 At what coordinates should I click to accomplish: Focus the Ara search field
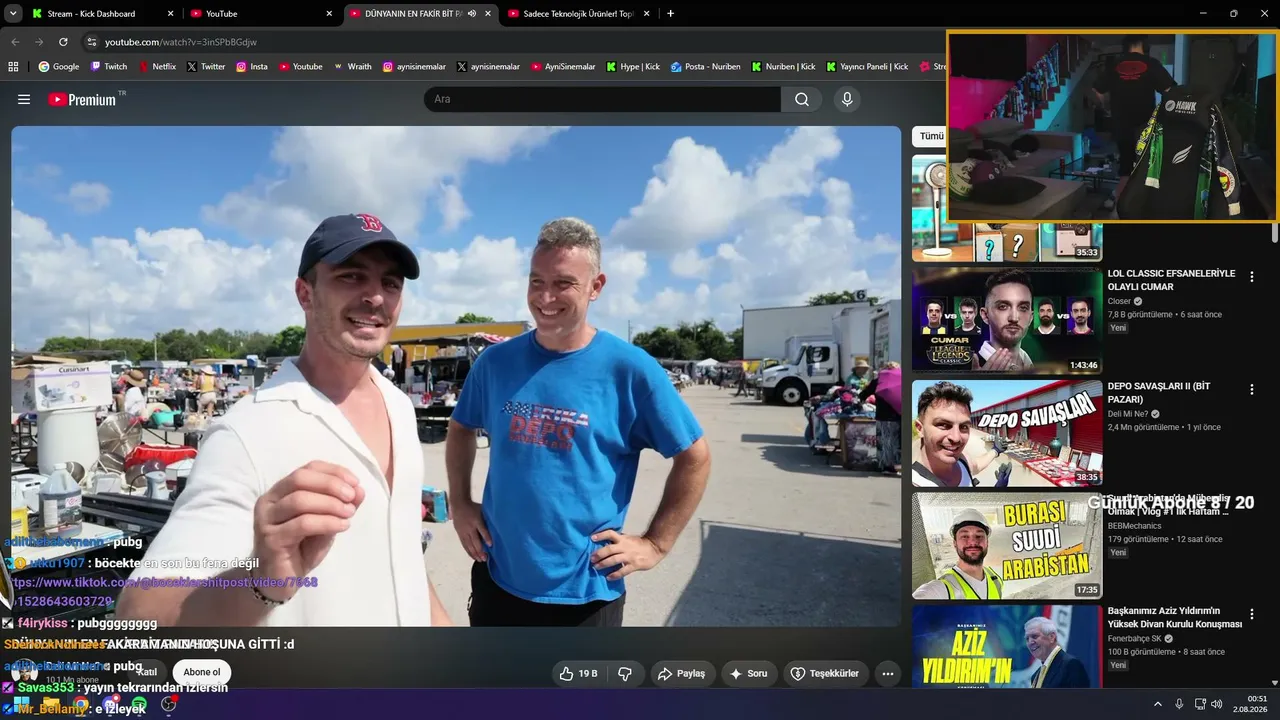pyautogui.click(x=602, y=99)
